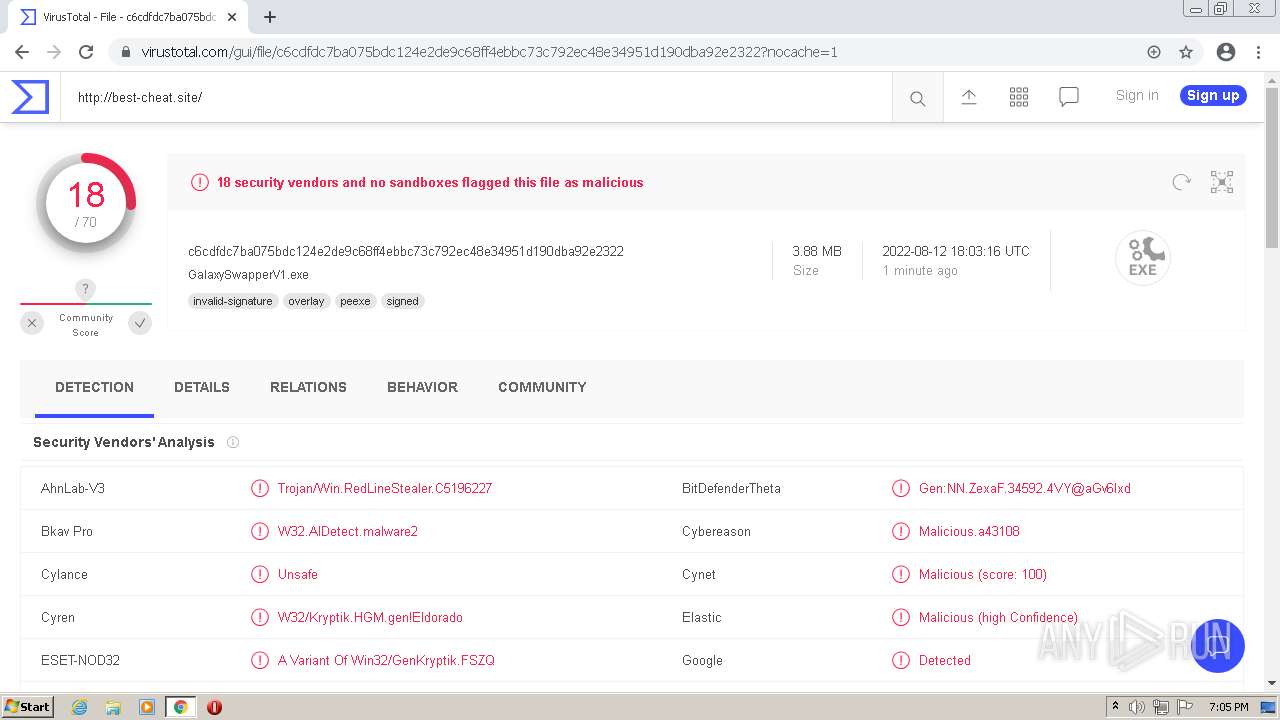The height and width of the screenshot is (720, 1280).
Task: Click A Variant Of Win32/GenKryptik.FSZQ result
Action: click(x=386, y=660)
